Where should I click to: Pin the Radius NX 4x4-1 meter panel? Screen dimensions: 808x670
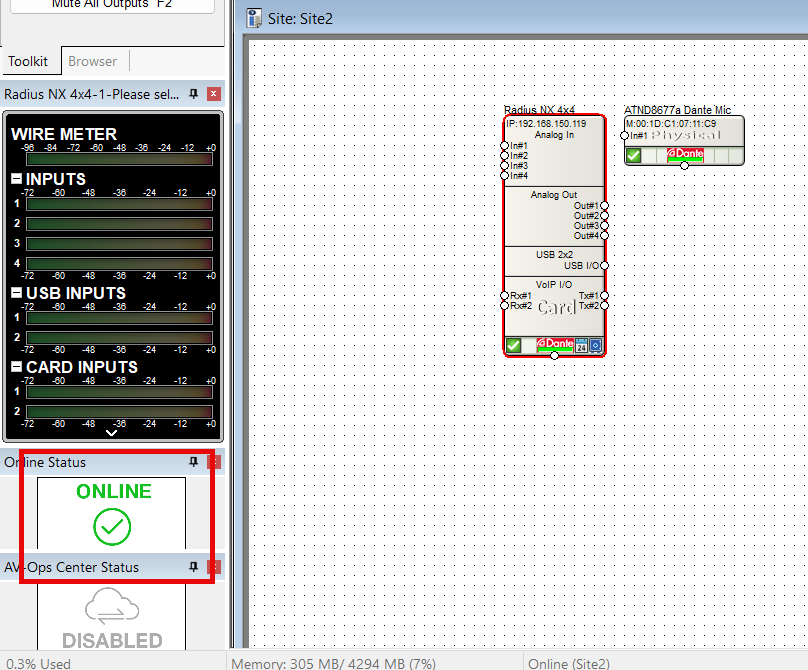(194, 94)
